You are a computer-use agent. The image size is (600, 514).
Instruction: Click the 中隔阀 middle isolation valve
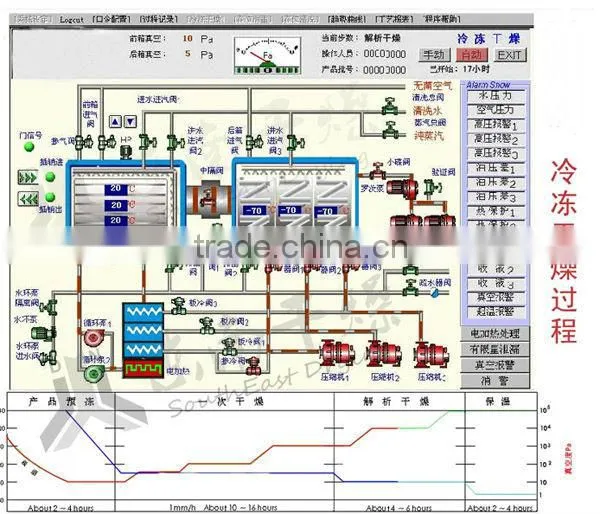click(209, 198)
